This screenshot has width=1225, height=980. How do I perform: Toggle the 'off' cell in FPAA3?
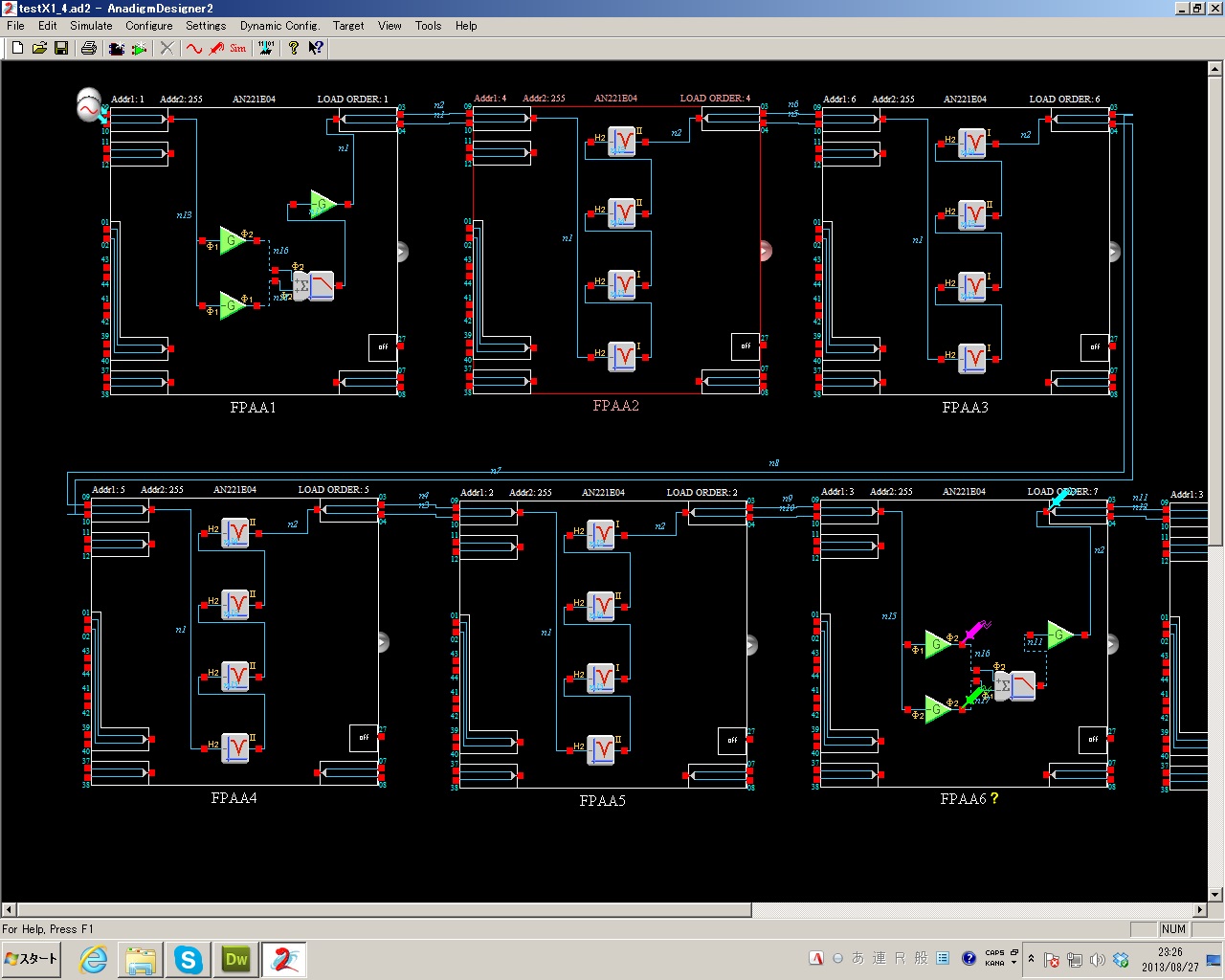pos(1095,347)
